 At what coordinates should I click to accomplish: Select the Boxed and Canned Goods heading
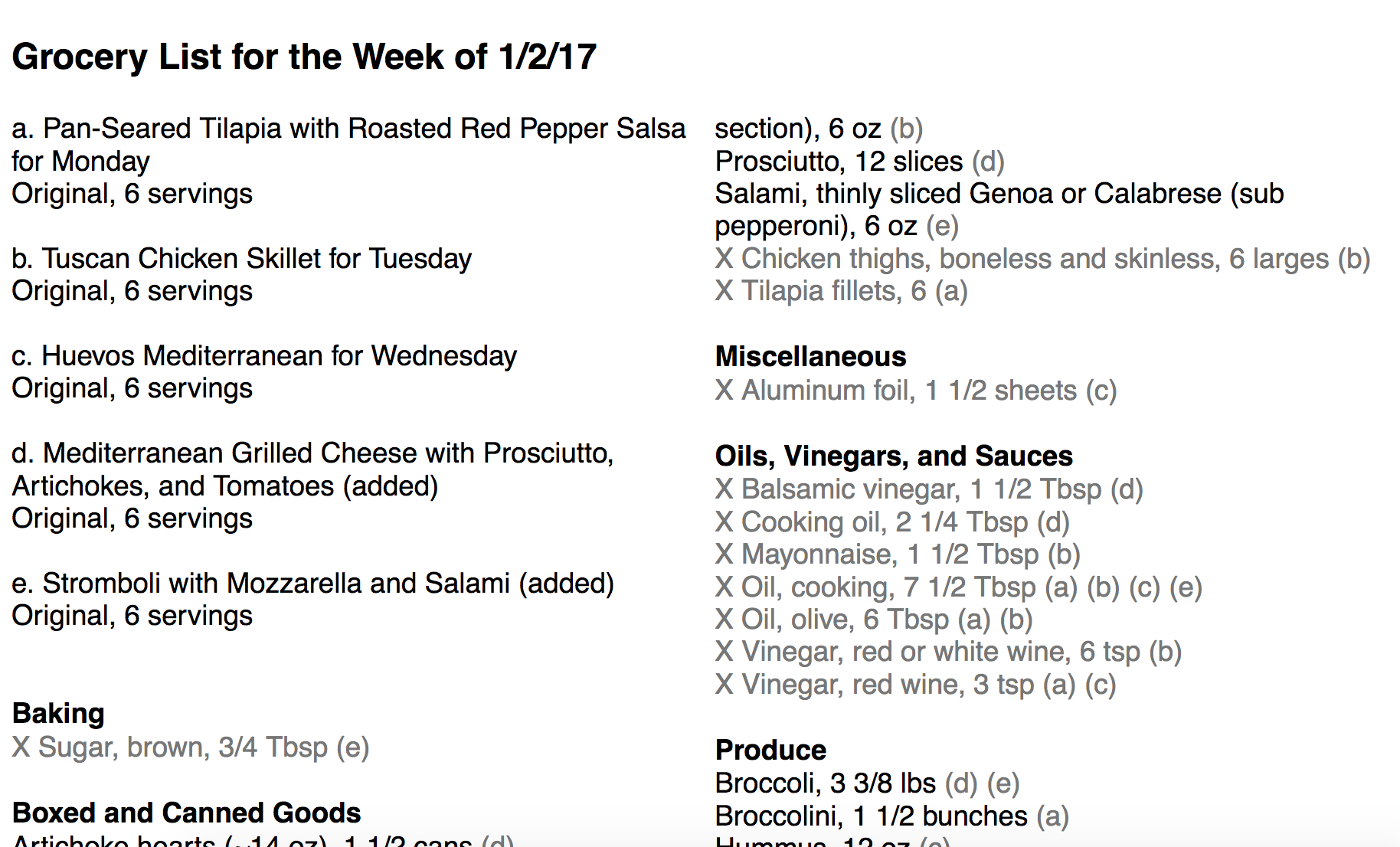(x=186, y=813)
